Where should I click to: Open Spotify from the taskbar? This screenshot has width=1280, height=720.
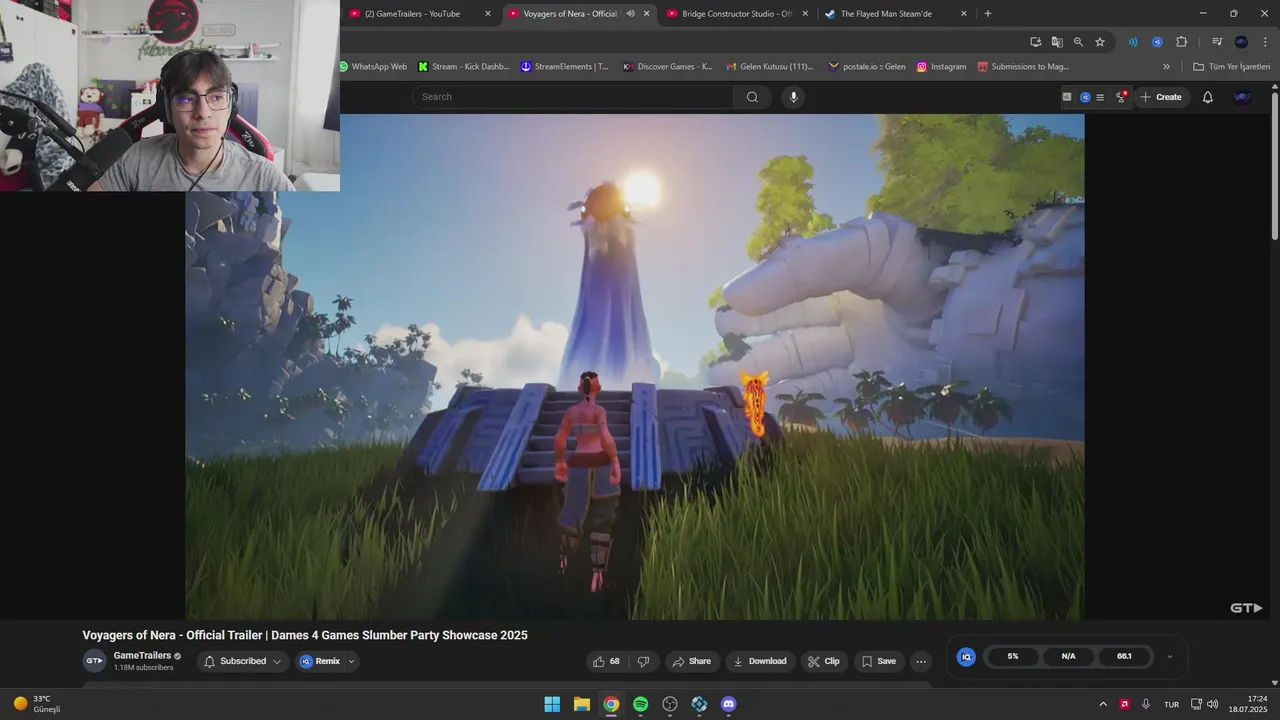pyautogui.click(x=640, y=704)
